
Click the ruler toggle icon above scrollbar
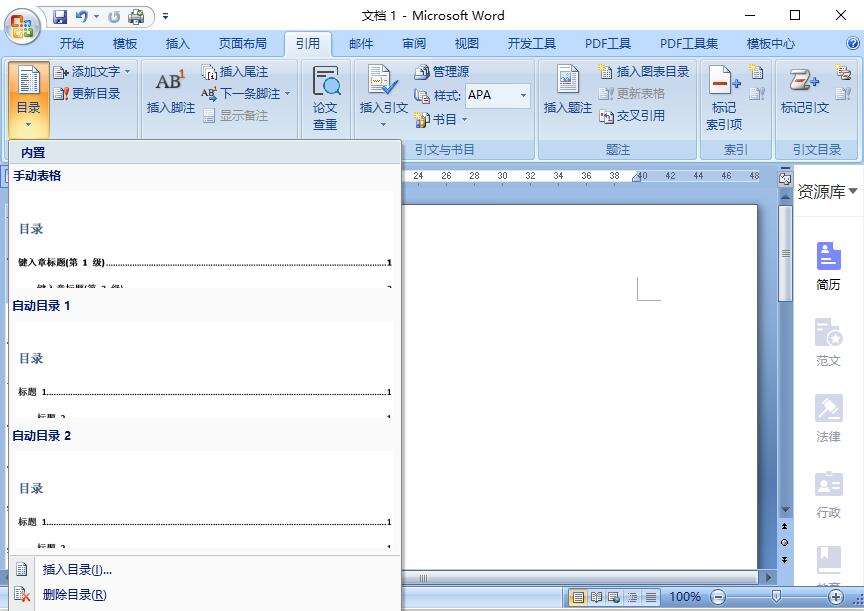785,179
